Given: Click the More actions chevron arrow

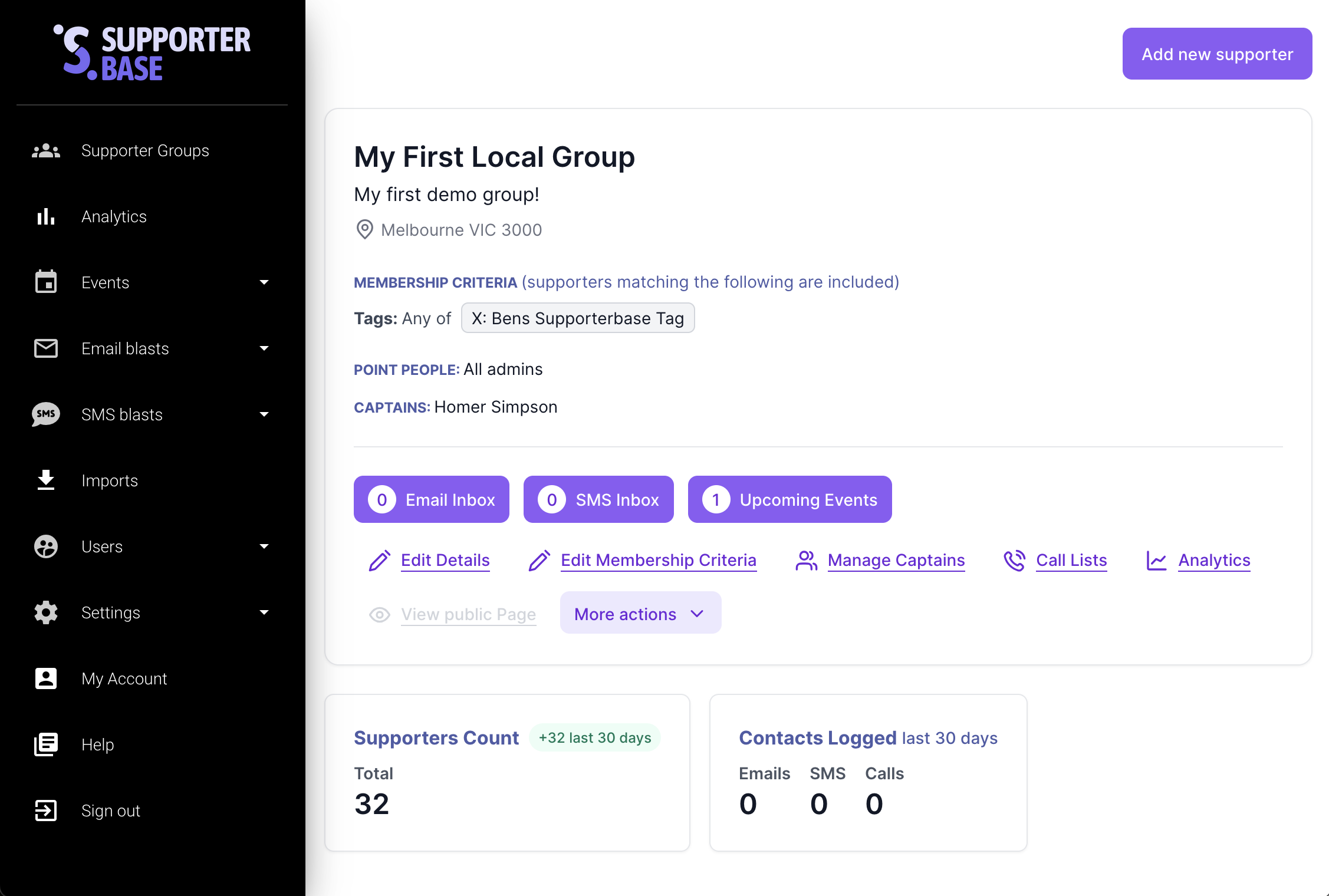Looking at the screenshot, I should pos(698,614).
